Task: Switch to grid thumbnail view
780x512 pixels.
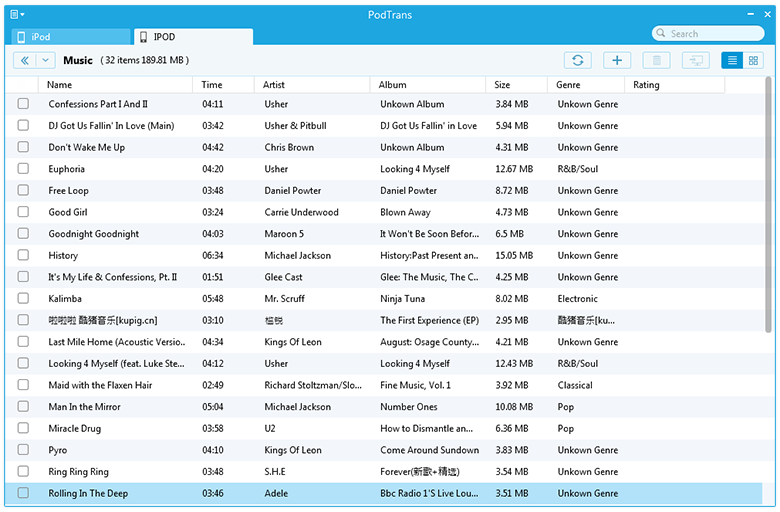Action: 754,60
